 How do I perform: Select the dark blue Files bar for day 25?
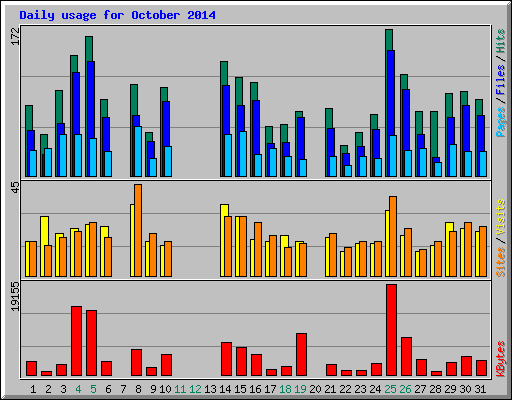click(391, 93)
